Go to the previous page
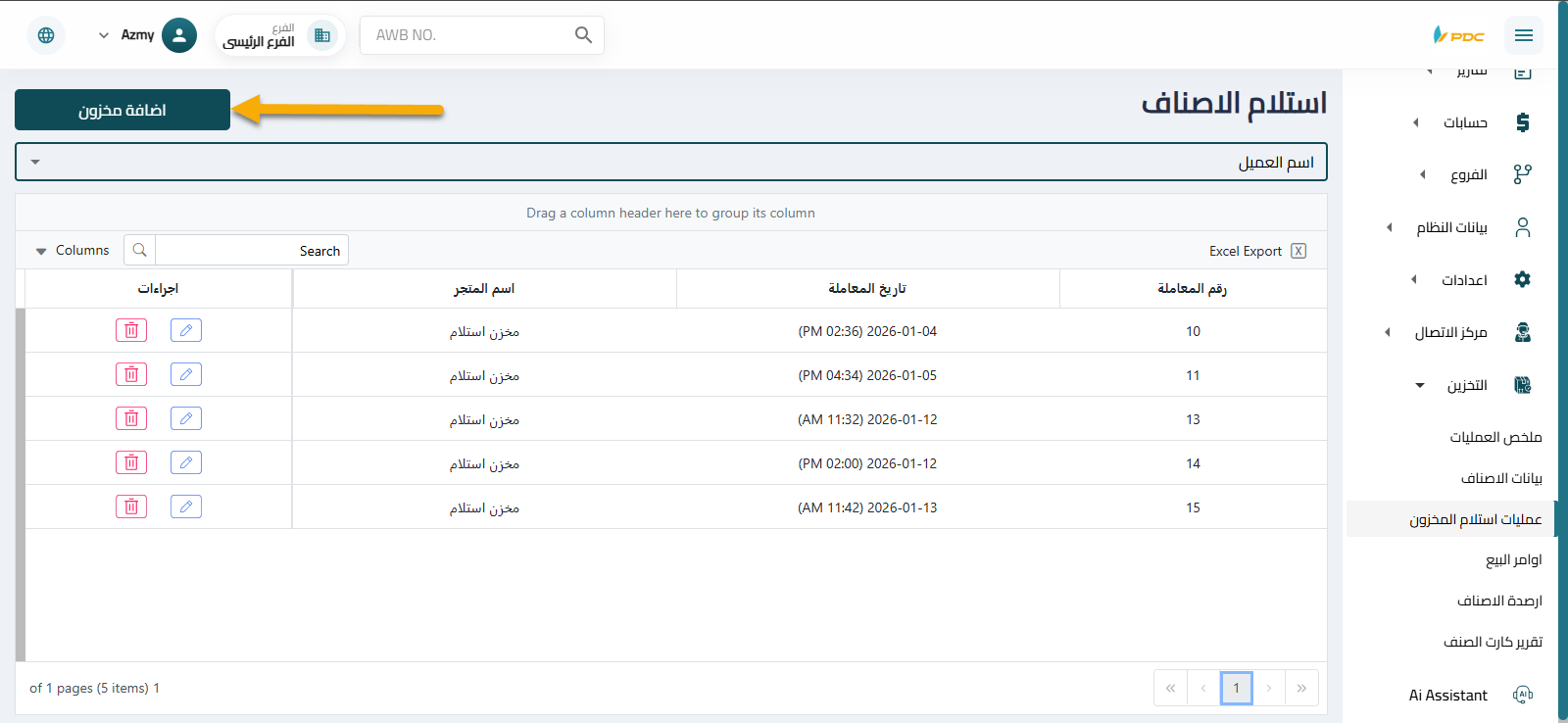The width and height of the screenshot is (1568, 723). pos(1203,688)
